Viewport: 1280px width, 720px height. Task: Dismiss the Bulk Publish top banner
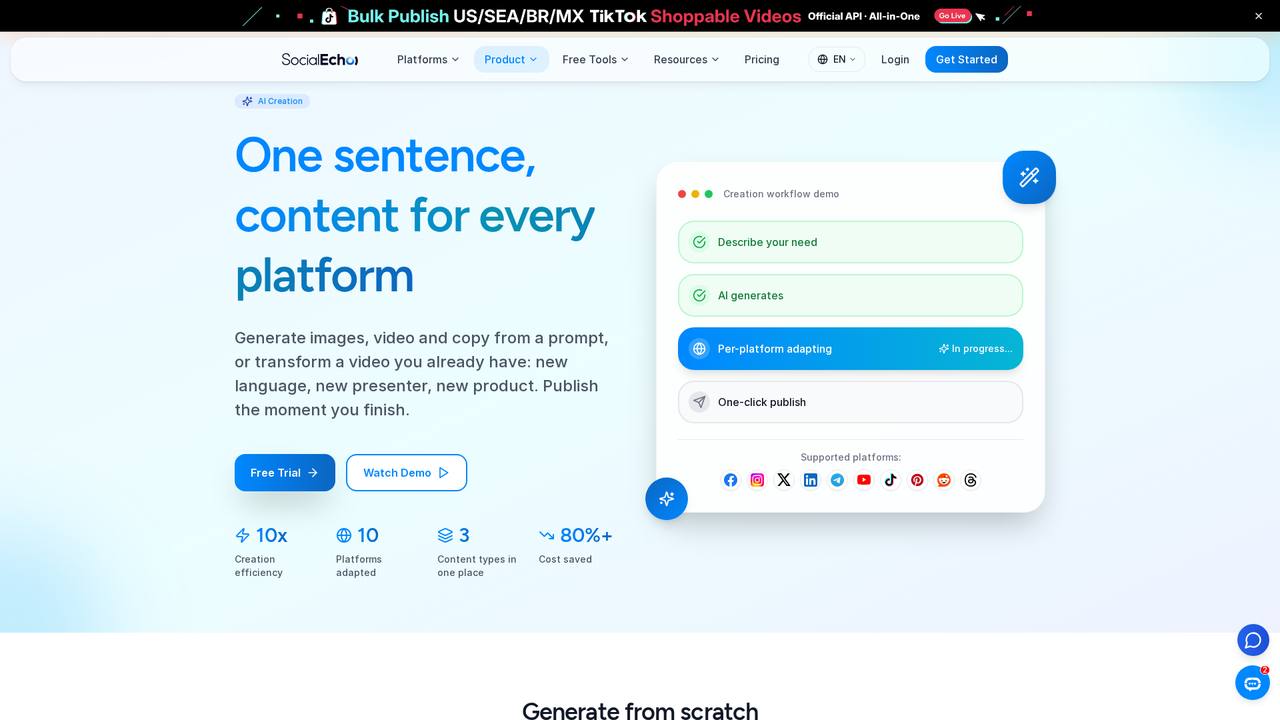tap(1259, 16)
